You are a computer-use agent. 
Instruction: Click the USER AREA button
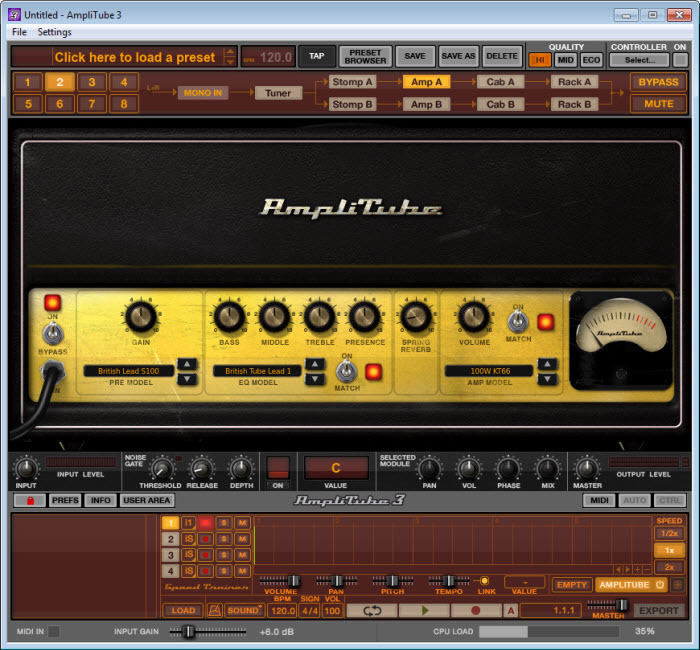tap(146, 500)
